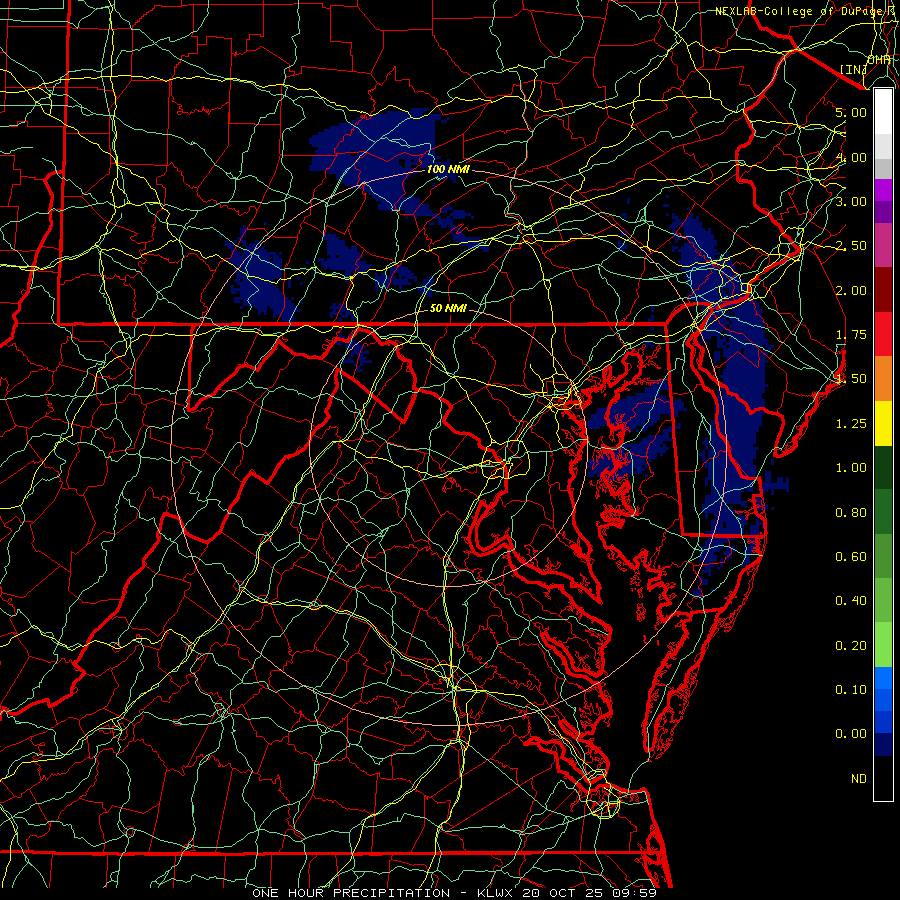900x900 pixels.
Task: Click the 0.10 scale label
Action: tap(851, 689)
